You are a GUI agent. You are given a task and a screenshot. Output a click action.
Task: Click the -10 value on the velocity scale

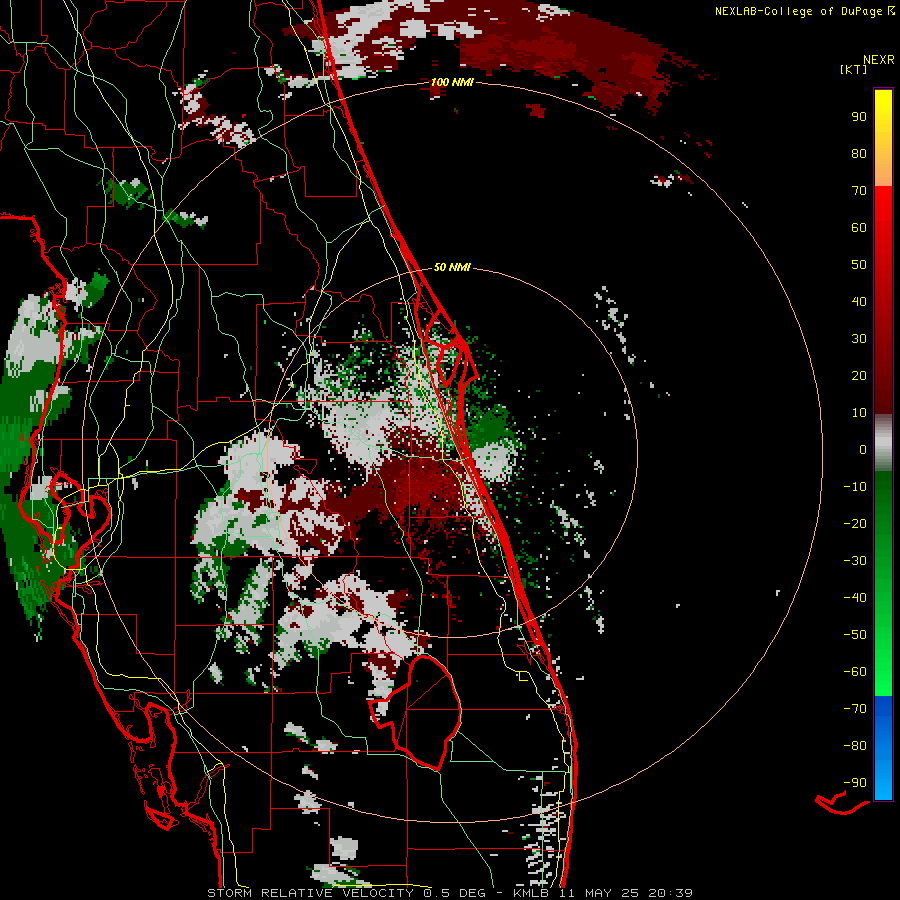click(x=855, y=487)
